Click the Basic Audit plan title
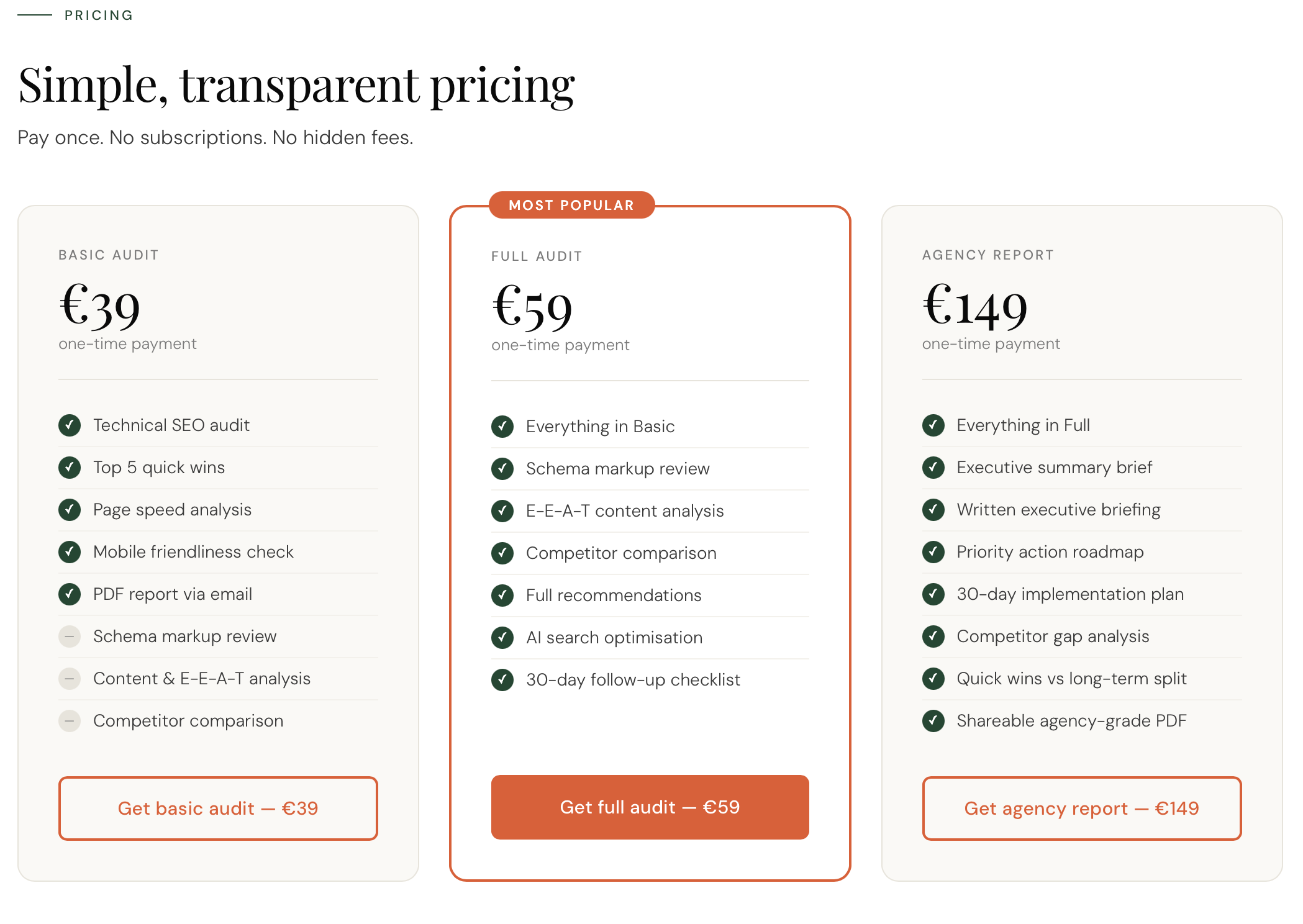Viewport: 1303px width, 924px height. pos(109,255)
